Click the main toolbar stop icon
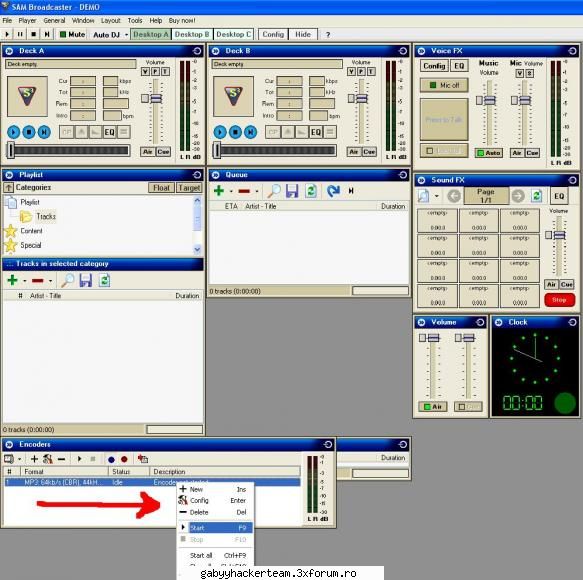 pyautogui.click(x=33, y=34)
